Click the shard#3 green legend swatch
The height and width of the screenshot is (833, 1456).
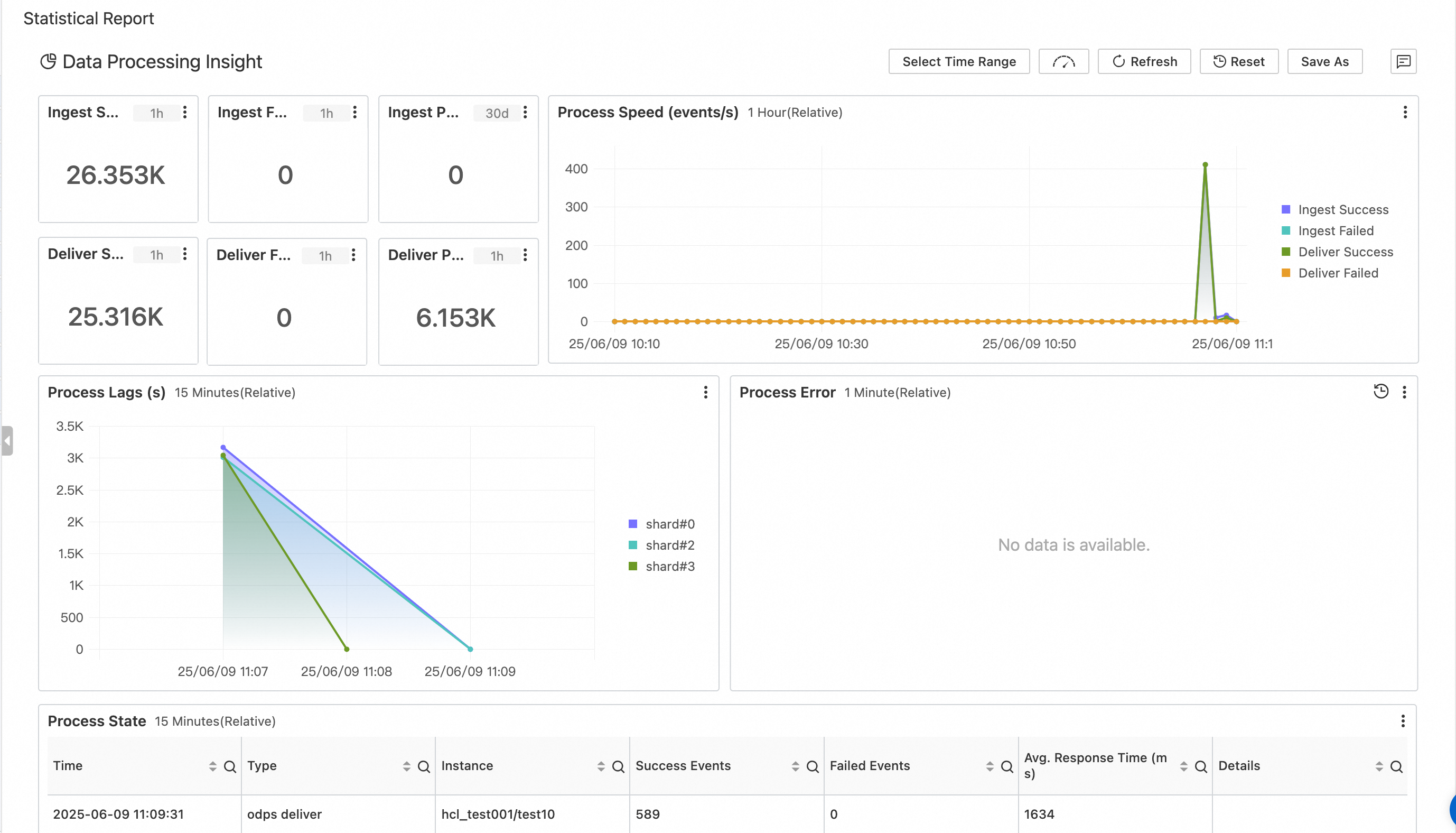point(633,567)
